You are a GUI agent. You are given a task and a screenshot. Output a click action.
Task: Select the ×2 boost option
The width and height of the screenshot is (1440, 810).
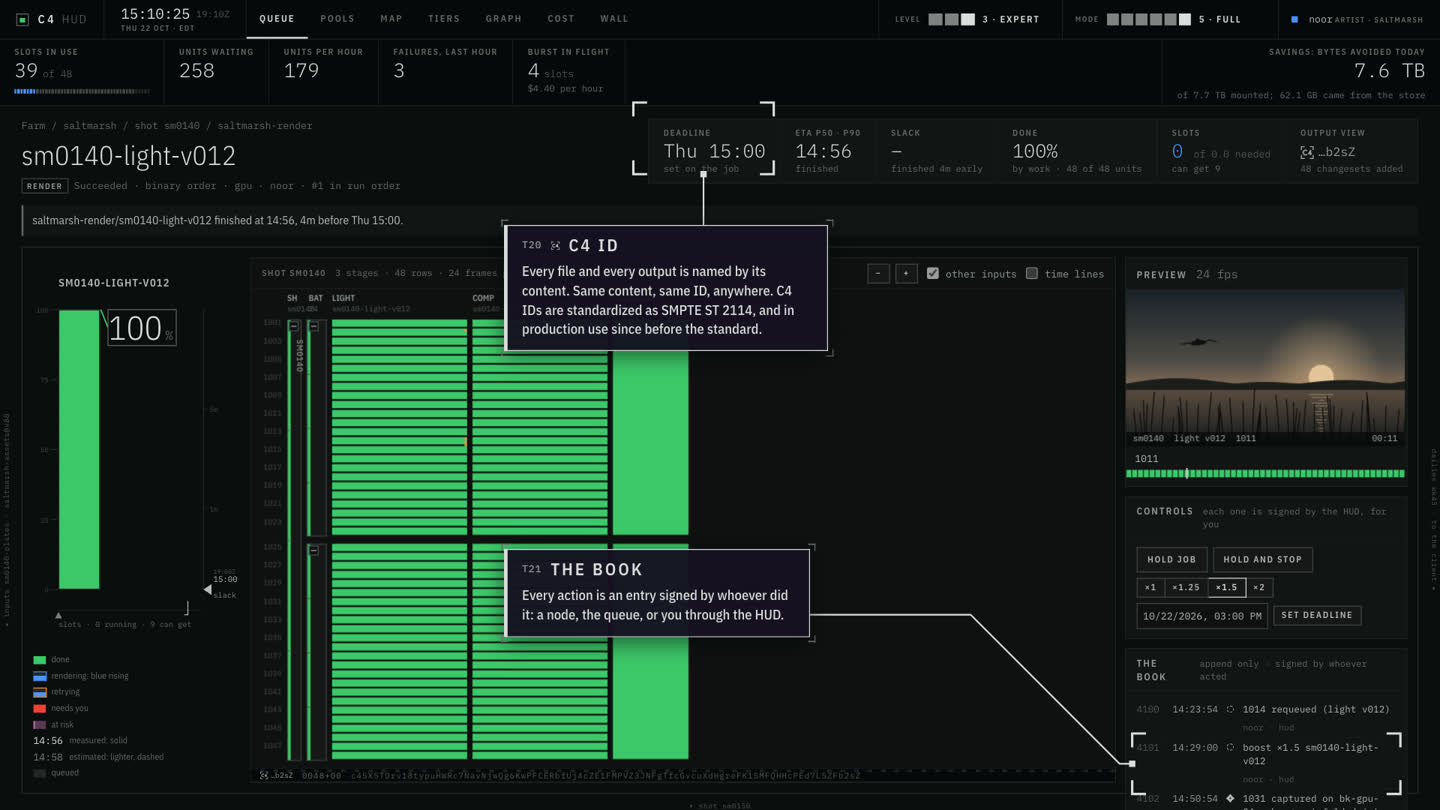click(x=1259, y=587)
